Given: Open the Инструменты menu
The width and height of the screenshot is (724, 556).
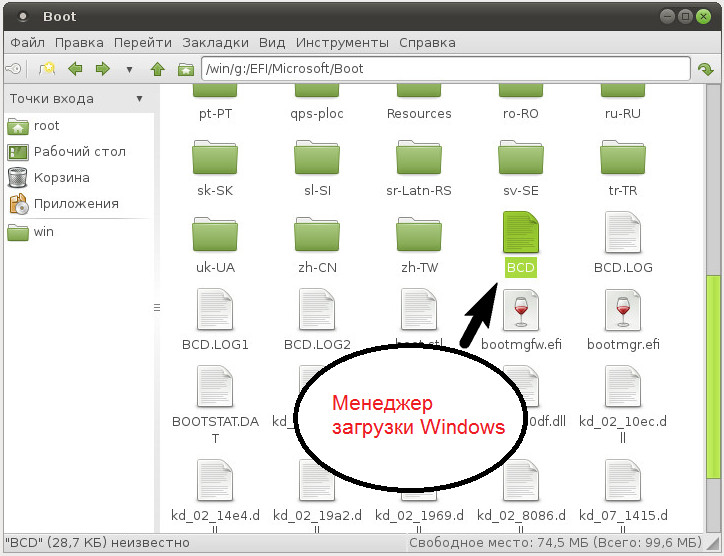Looking at the screenshot, I should [x=342, y=42].
